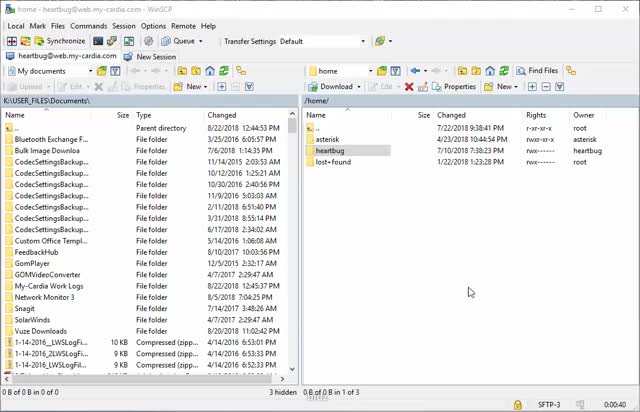Viewport: 640px width, 412px height.
Task: Open local root directory icon
Action: coord(196,71)
